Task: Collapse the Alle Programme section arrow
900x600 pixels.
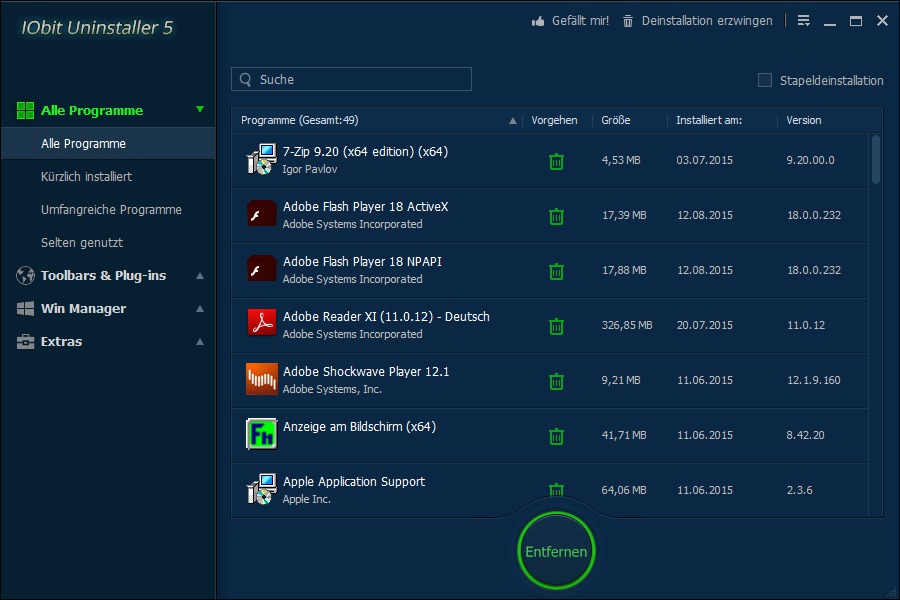Action: [200, 109]
